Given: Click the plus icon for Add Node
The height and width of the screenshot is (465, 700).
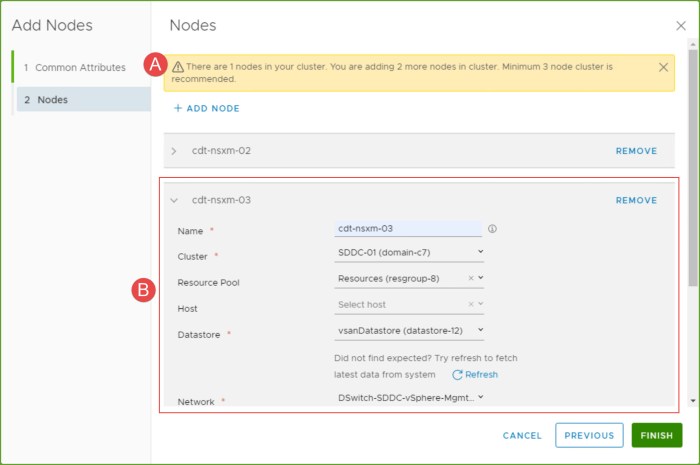Looking at the screenshot, I should tap(178, 108).
